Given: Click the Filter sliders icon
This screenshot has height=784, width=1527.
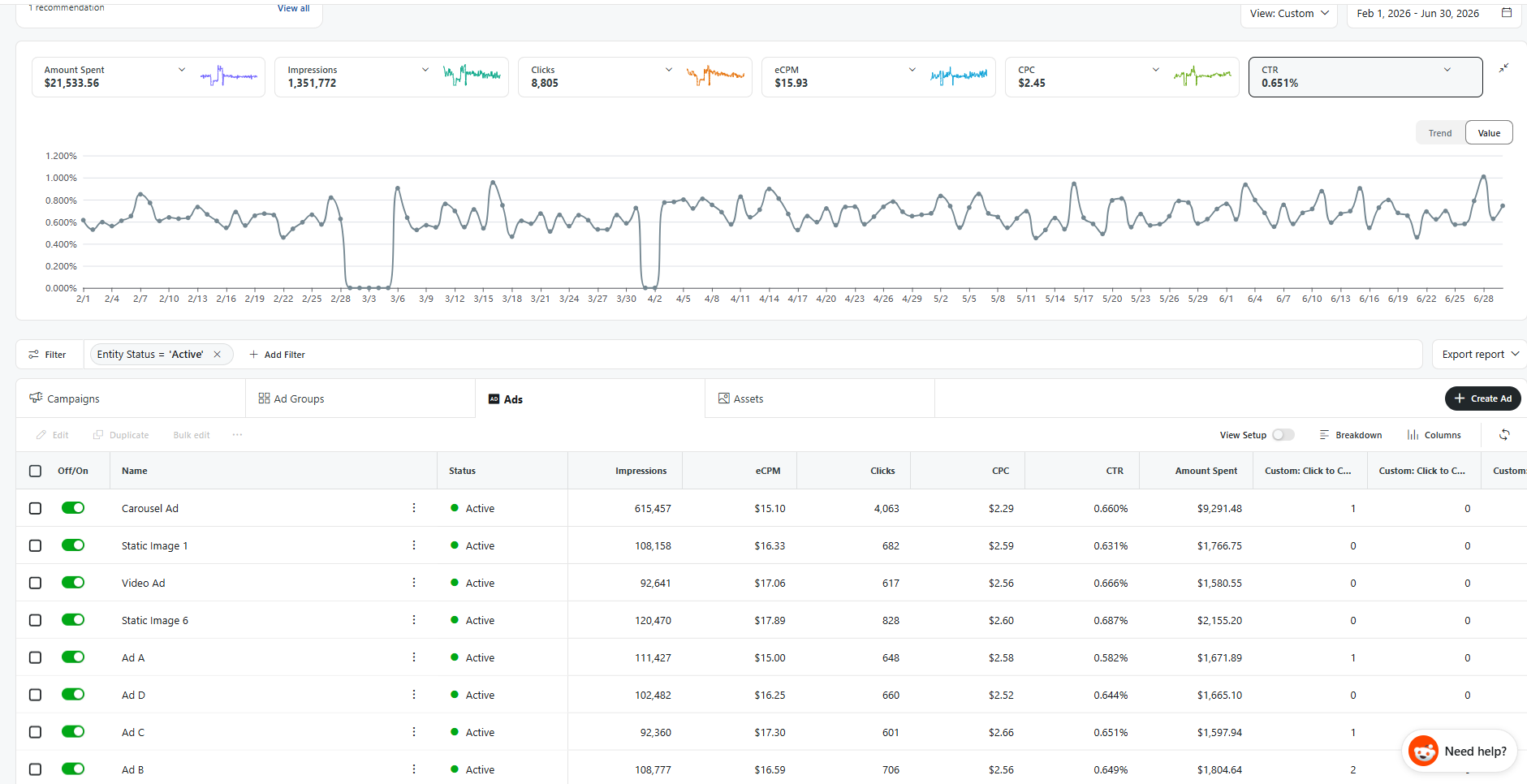Looking at the screenshot, I should point(33,355).
